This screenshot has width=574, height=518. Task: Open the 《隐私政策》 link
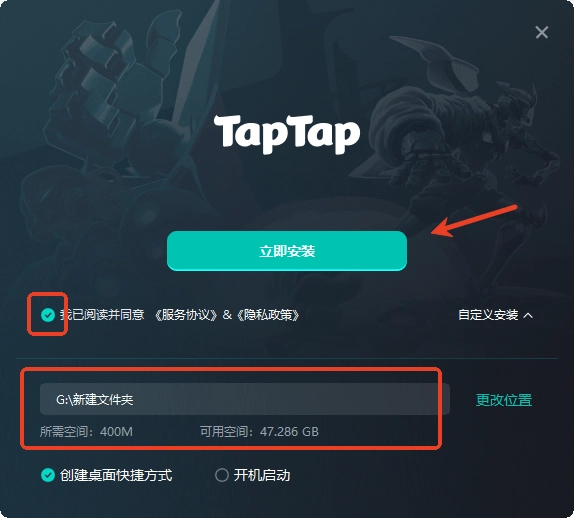(x=268, y=315)
